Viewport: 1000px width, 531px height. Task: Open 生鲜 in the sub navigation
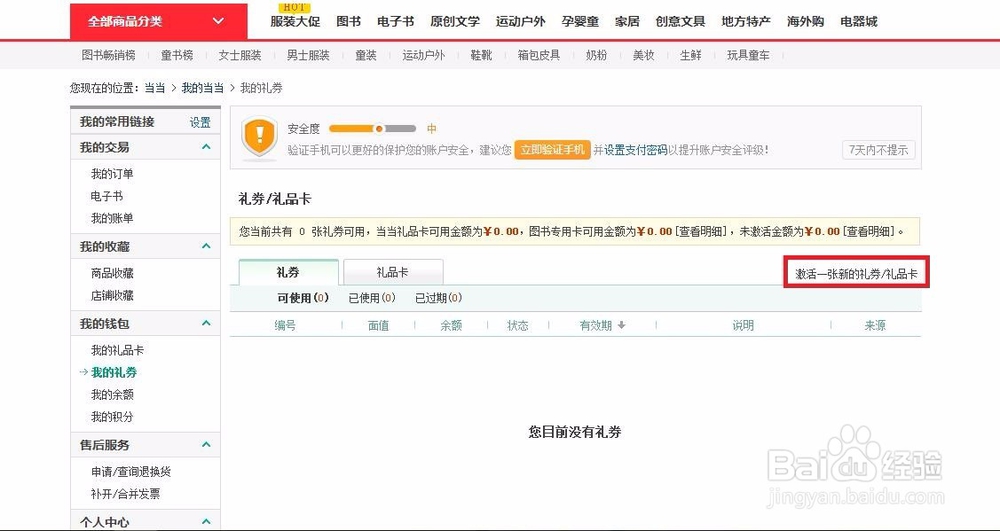click(691, 55)
